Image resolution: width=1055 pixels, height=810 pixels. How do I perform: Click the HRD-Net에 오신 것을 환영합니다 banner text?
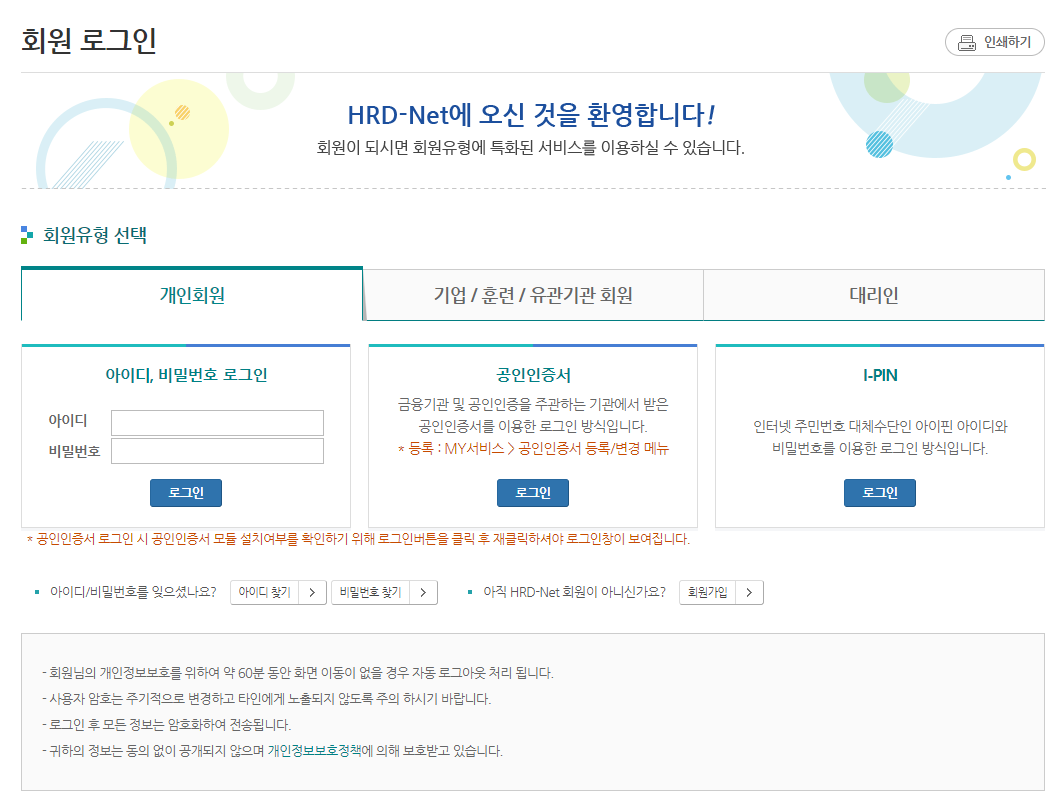532,114
